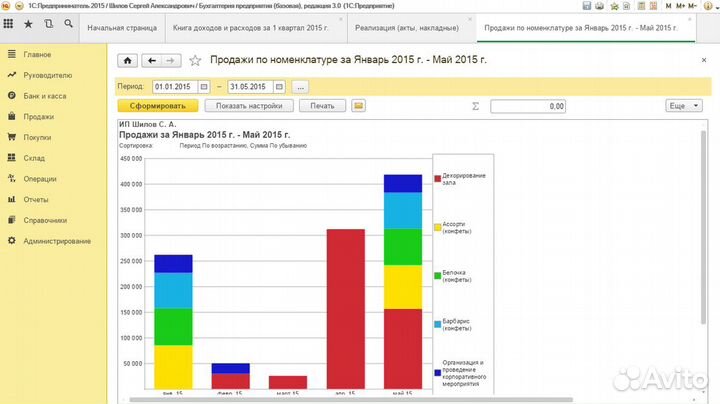Click the Печать button

tap(321, 105)
